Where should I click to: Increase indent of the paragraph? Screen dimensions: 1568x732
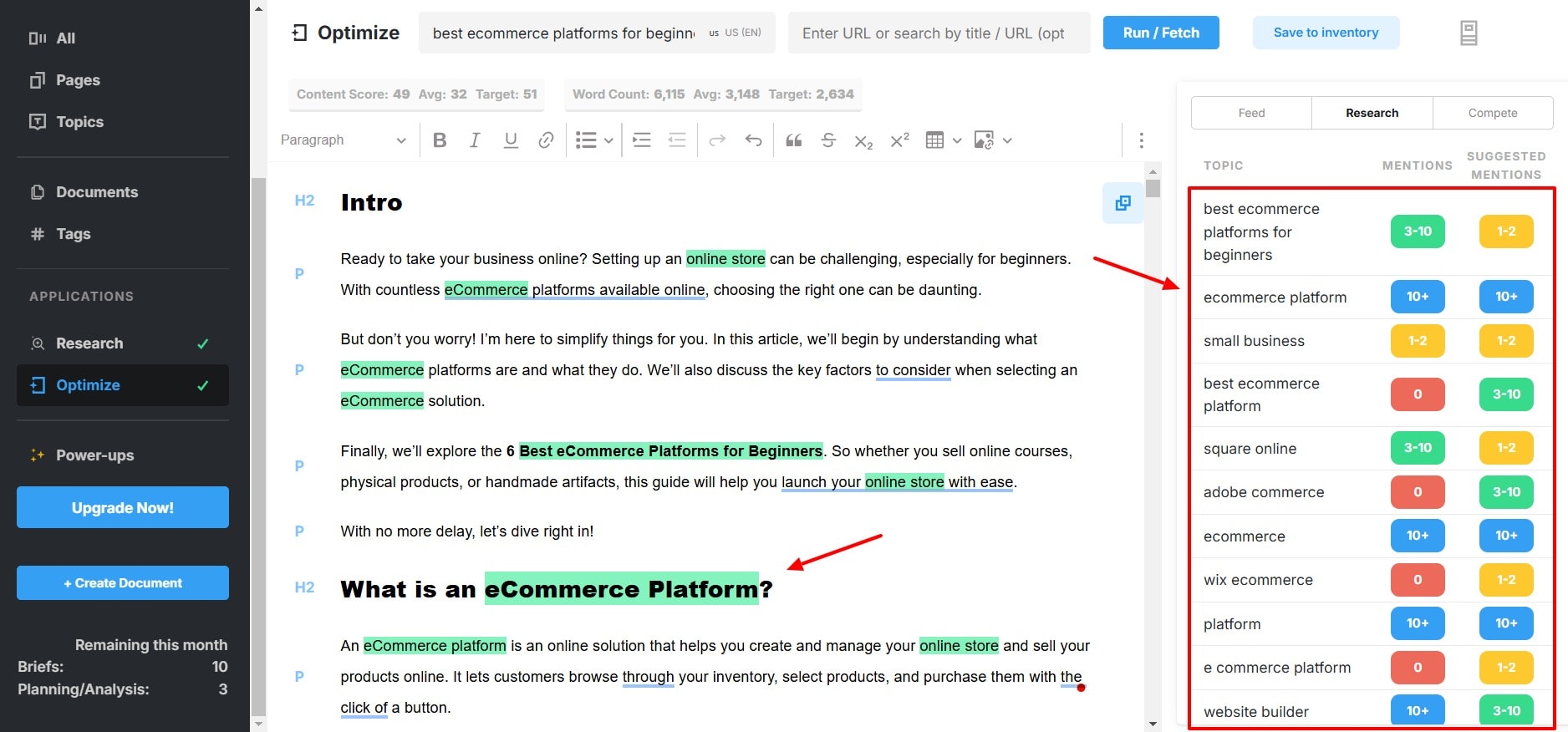coord(642,140)
